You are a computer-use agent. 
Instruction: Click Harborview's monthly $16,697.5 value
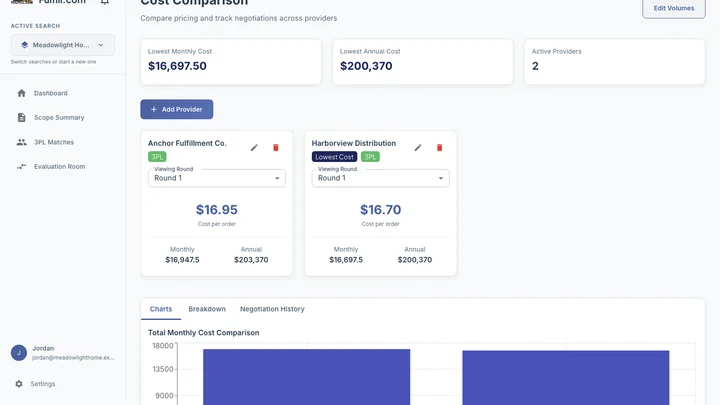(x=346, y=260)
